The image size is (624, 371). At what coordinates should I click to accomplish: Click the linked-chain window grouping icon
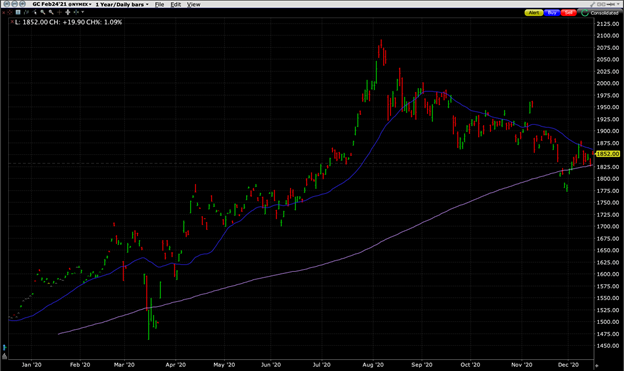602,4
